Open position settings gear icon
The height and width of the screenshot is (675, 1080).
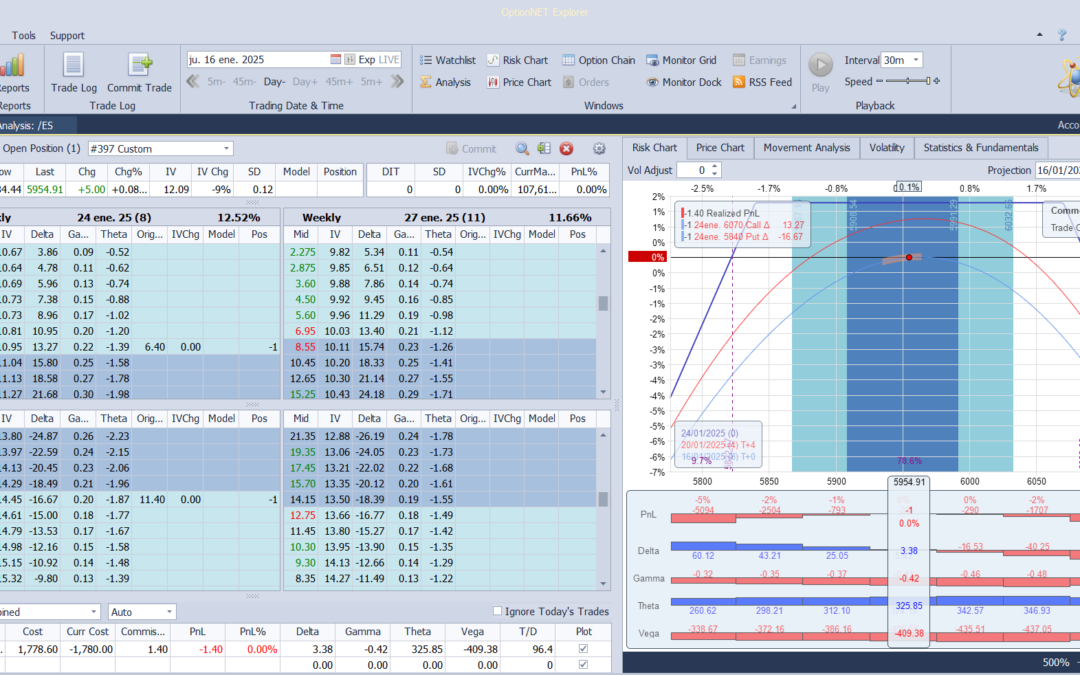coord(599,149)
